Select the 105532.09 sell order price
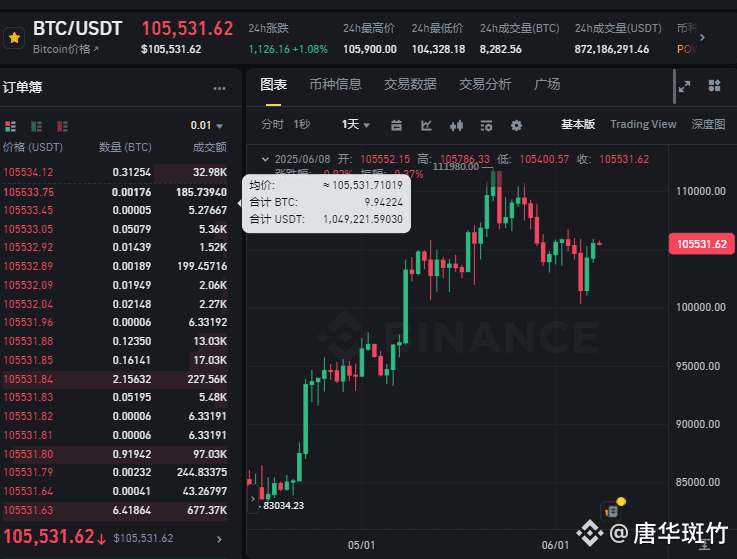Screen dimensions: 737x559 click(x=28, y=285)
